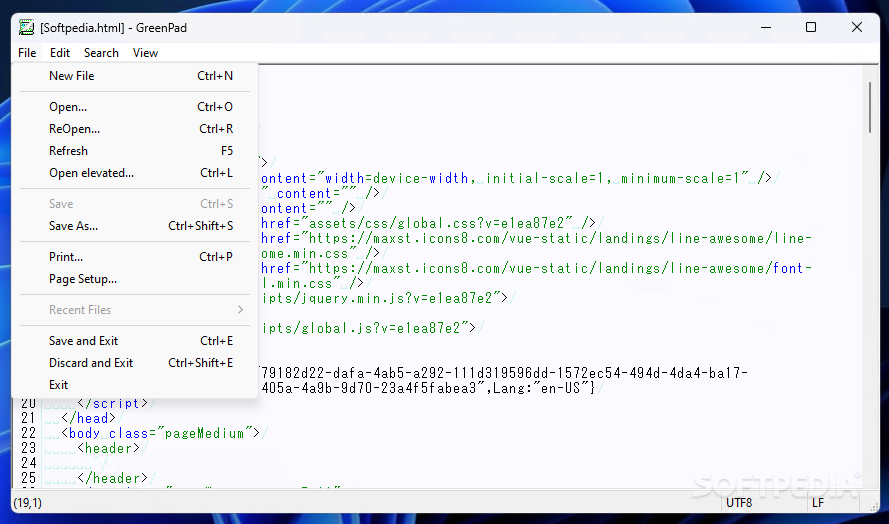Viewport: 889px width, 524px height.
Task: Choose Save As... entry
Action: [135, 226]
